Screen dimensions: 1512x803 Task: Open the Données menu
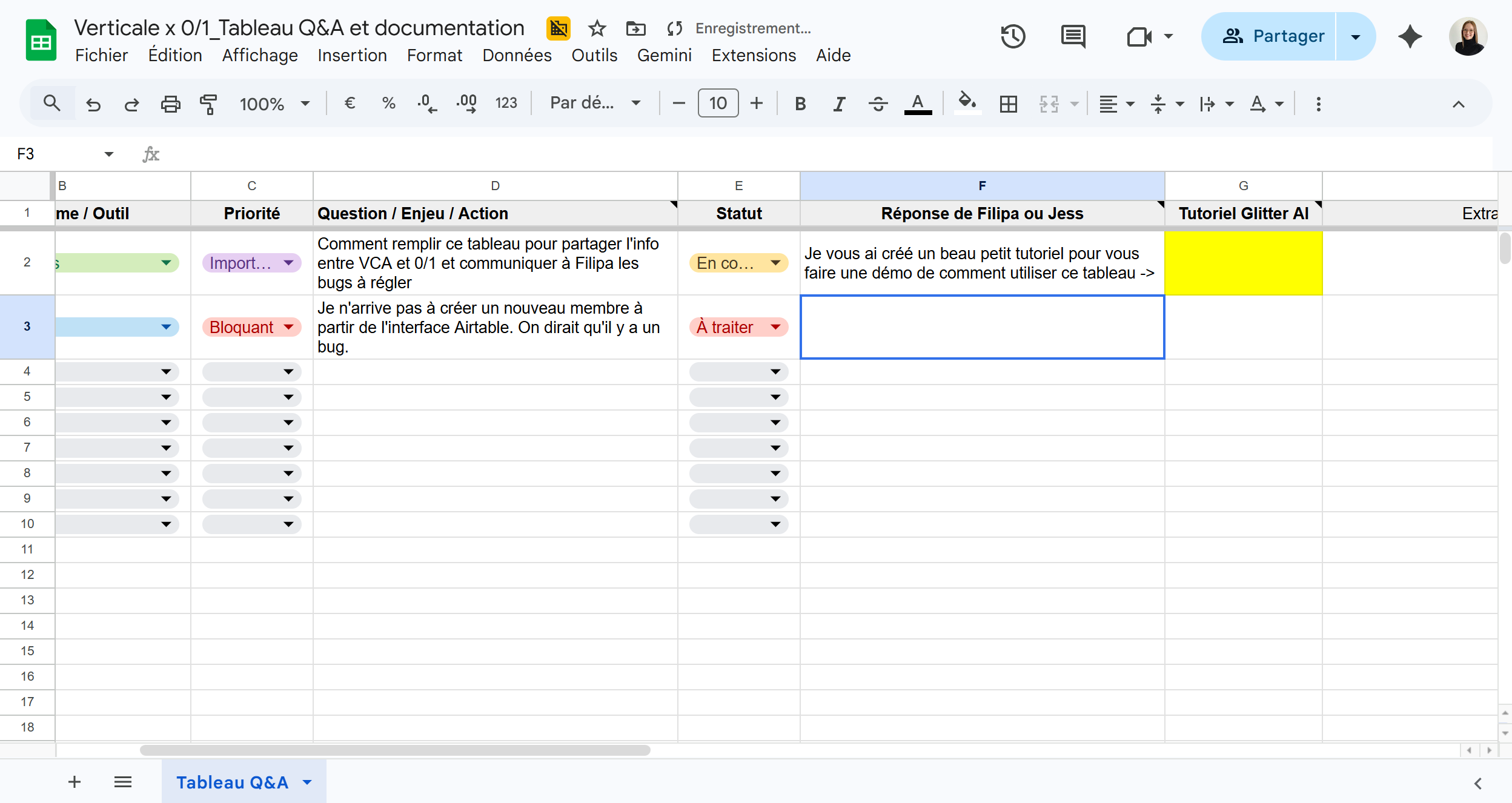coord(517,55)
